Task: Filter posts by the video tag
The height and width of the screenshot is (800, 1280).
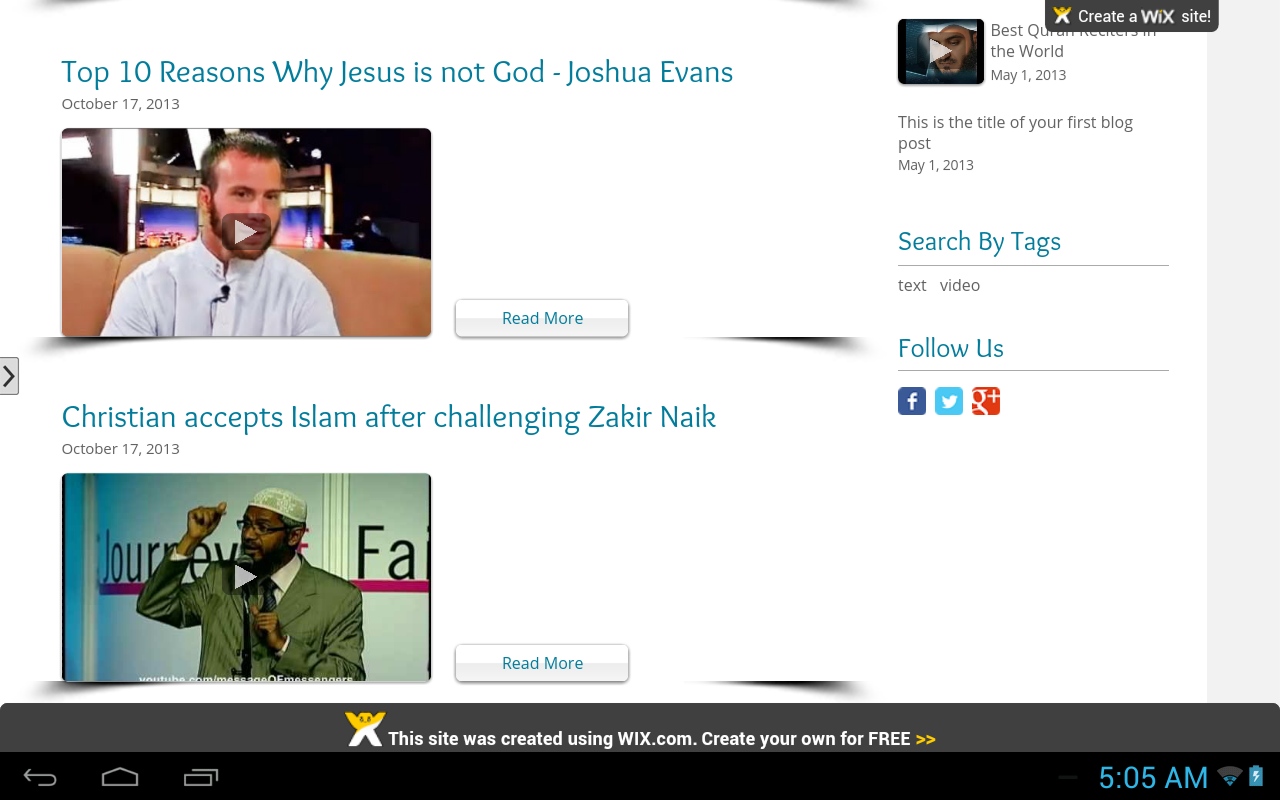Action: click(960, 285)
